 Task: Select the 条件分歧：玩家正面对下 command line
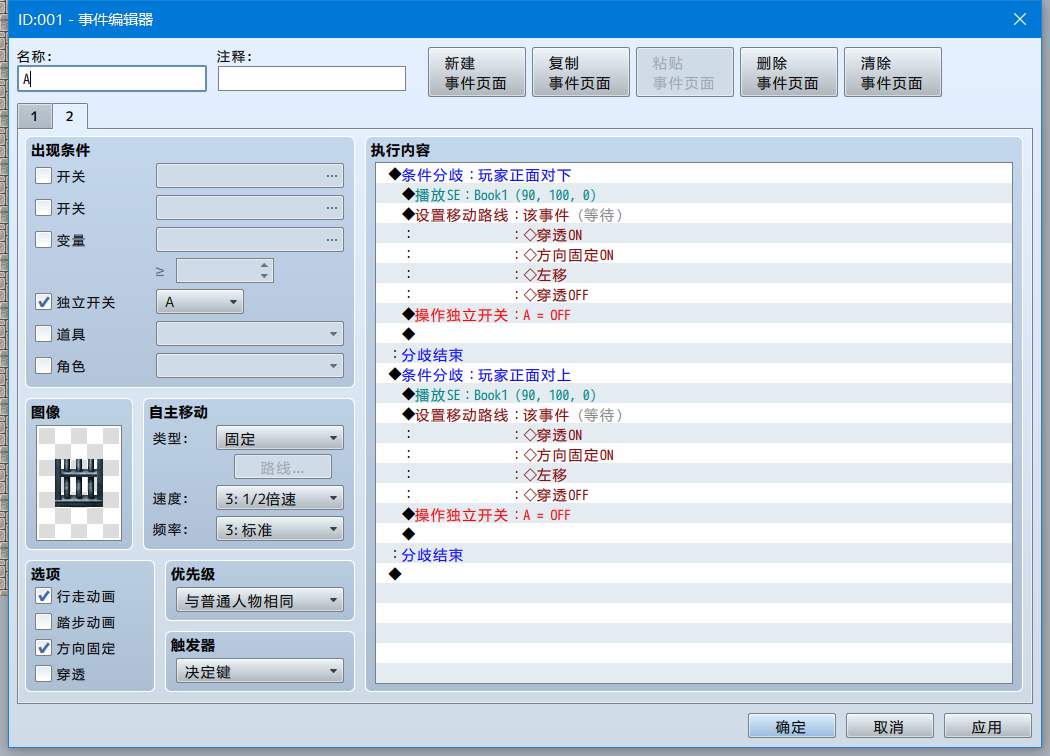click(x=694, y=175)
